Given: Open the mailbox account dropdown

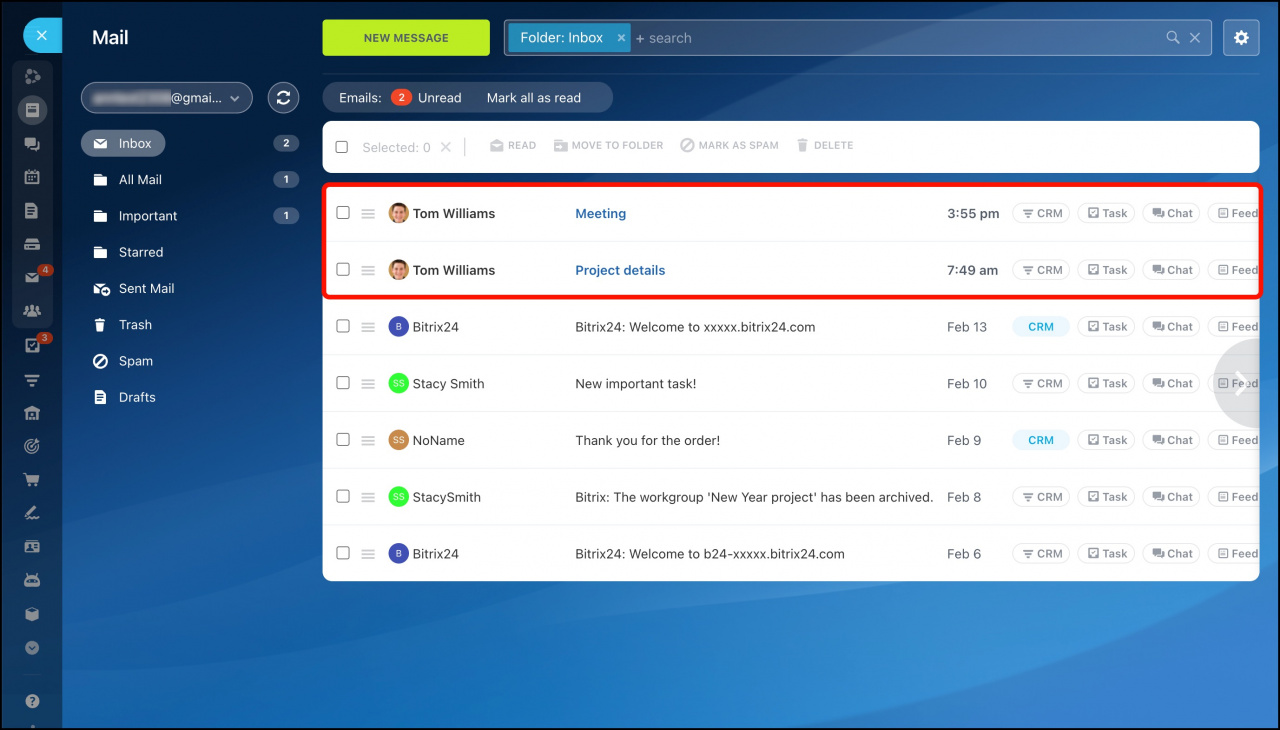Looking at the screenshot, I should coord(167,98).
